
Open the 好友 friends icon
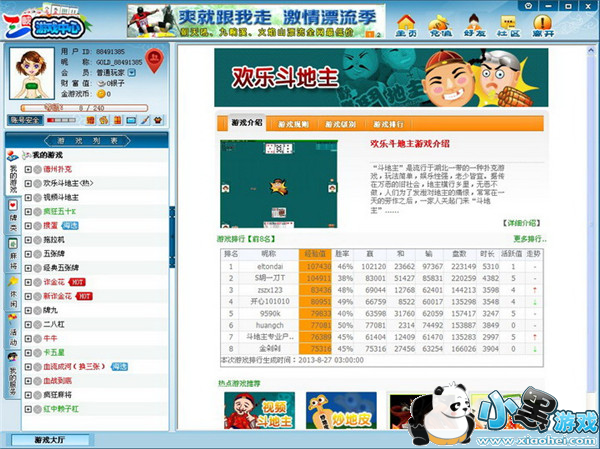[474, 26]
